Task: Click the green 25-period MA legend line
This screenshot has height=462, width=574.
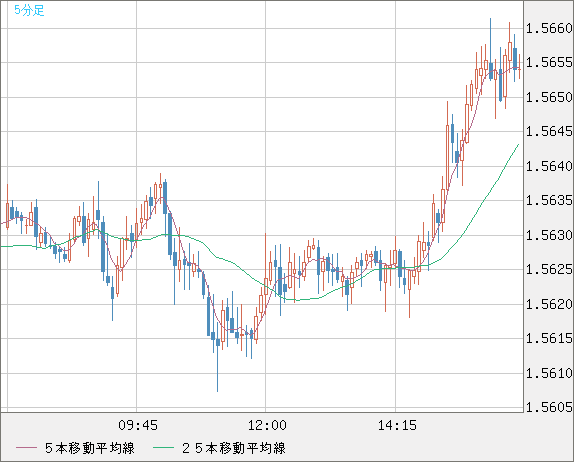Action: point(163,448)
